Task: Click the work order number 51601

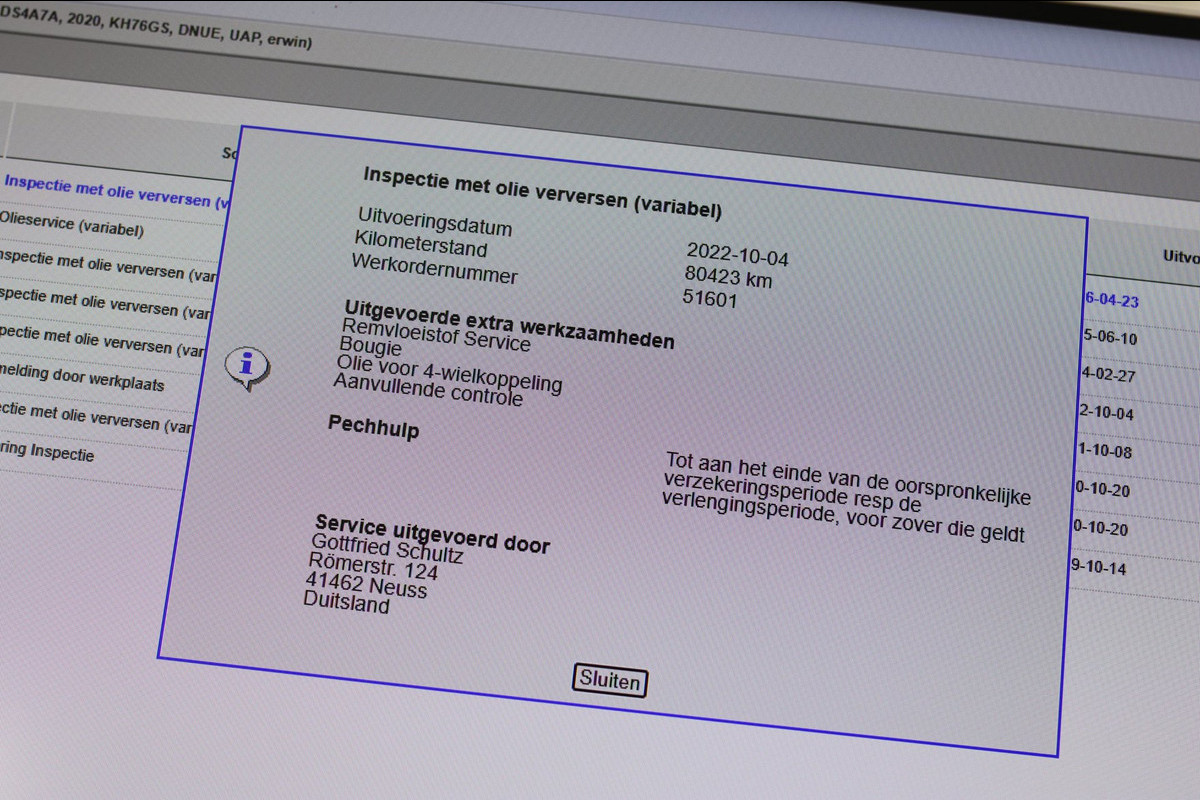Action: [709, 298]
